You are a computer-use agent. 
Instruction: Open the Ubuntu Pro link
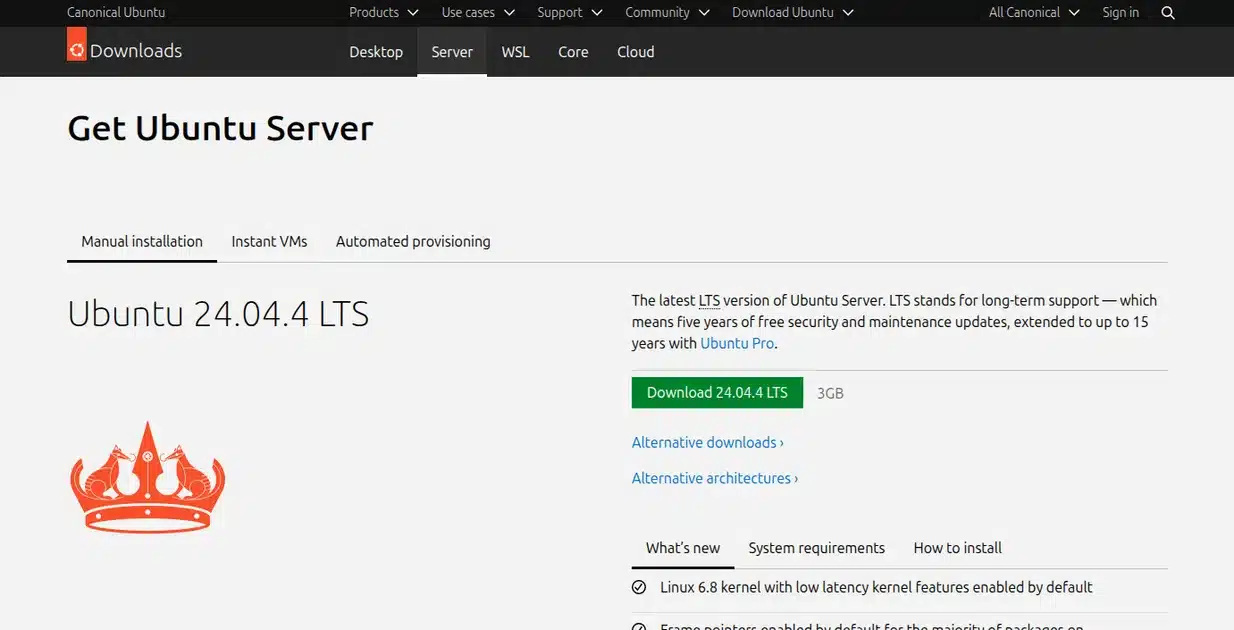coord(737,343)
